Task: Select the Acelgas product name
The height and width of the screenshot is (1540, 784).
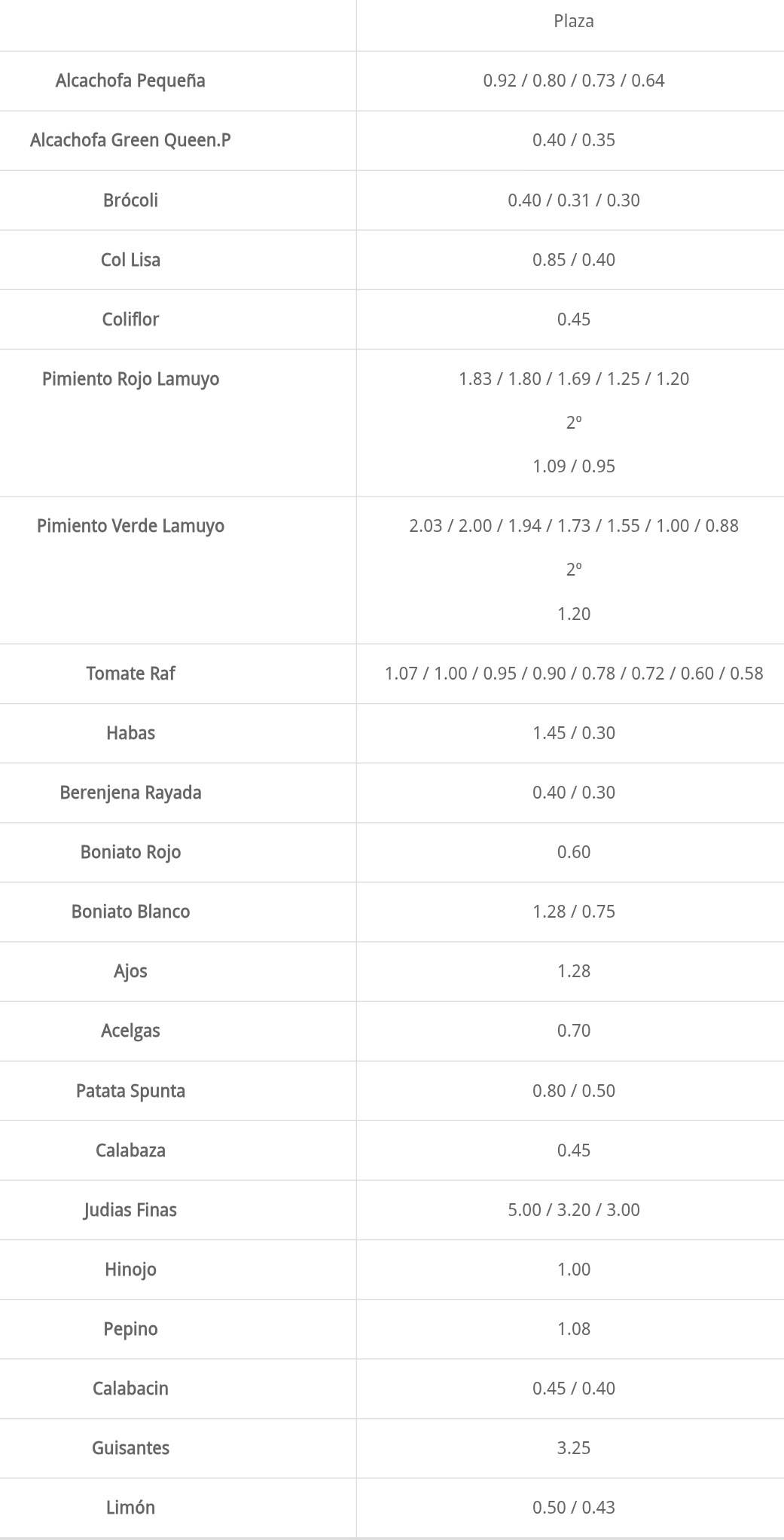Action: [130, 1030]
